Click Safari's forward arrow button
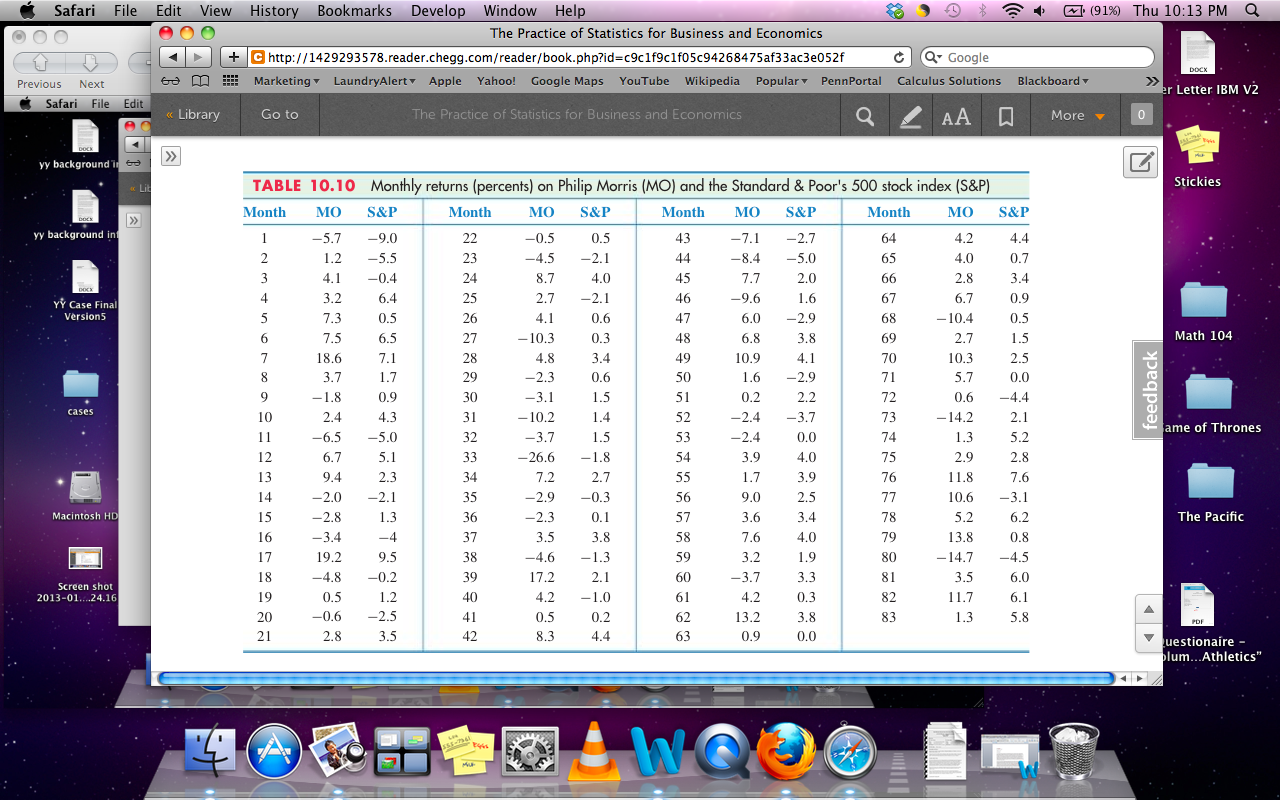This screenshot has width=1280, height=800. (x=198, y=57)
